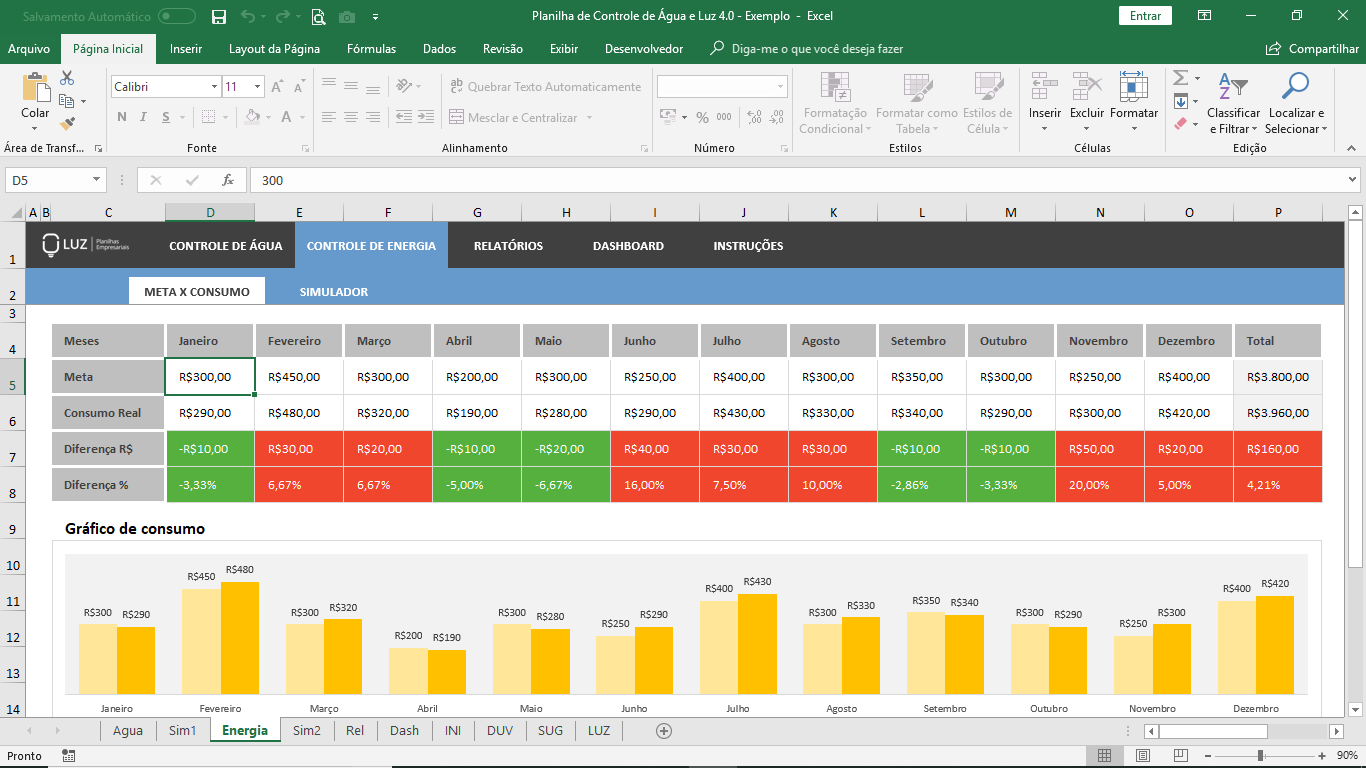Click the SIMULADOR sub-tab button

[334, 292]
